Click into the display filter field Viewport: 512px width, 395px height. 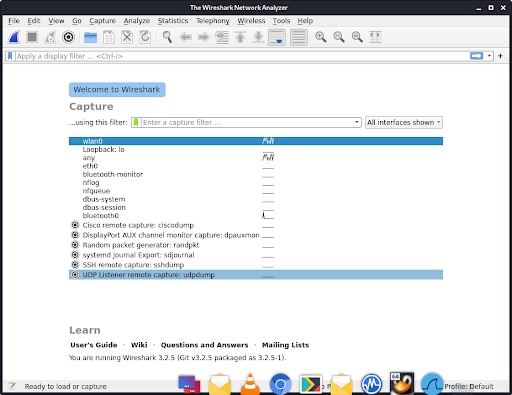[242, 56]
